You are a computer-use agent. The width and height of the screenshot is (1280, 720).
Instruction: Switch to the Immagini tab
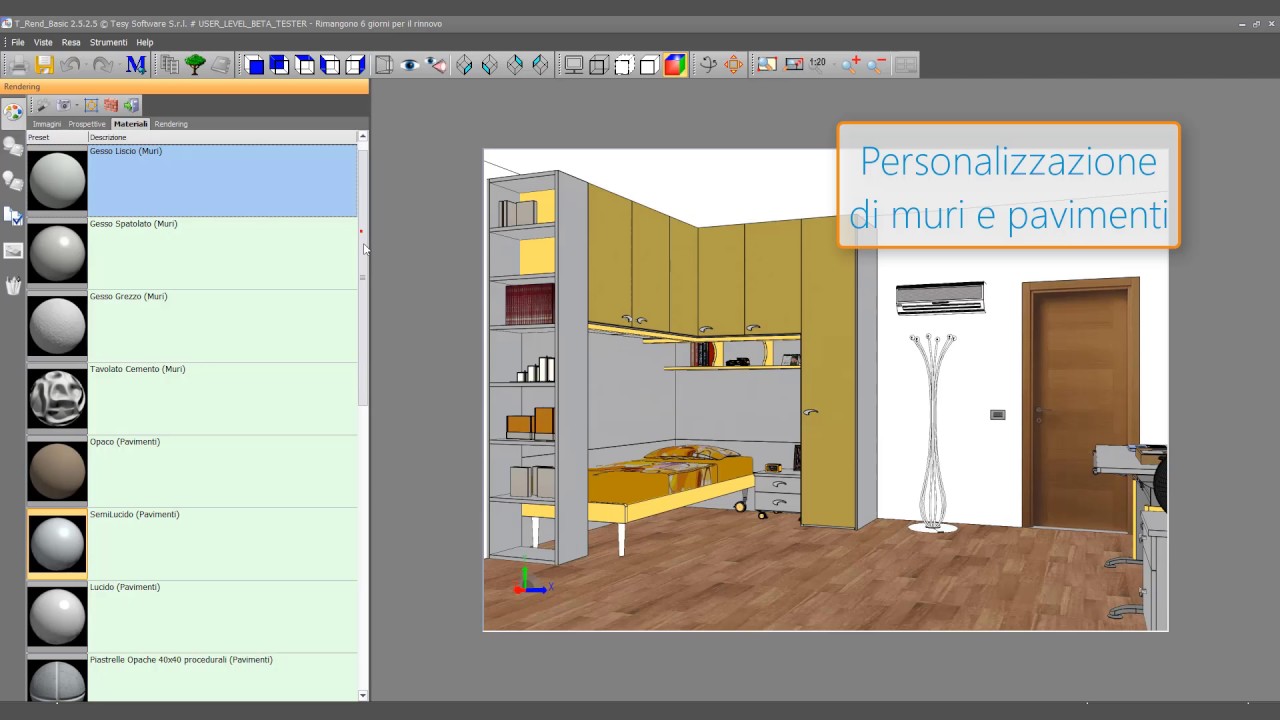pos(47,124)
